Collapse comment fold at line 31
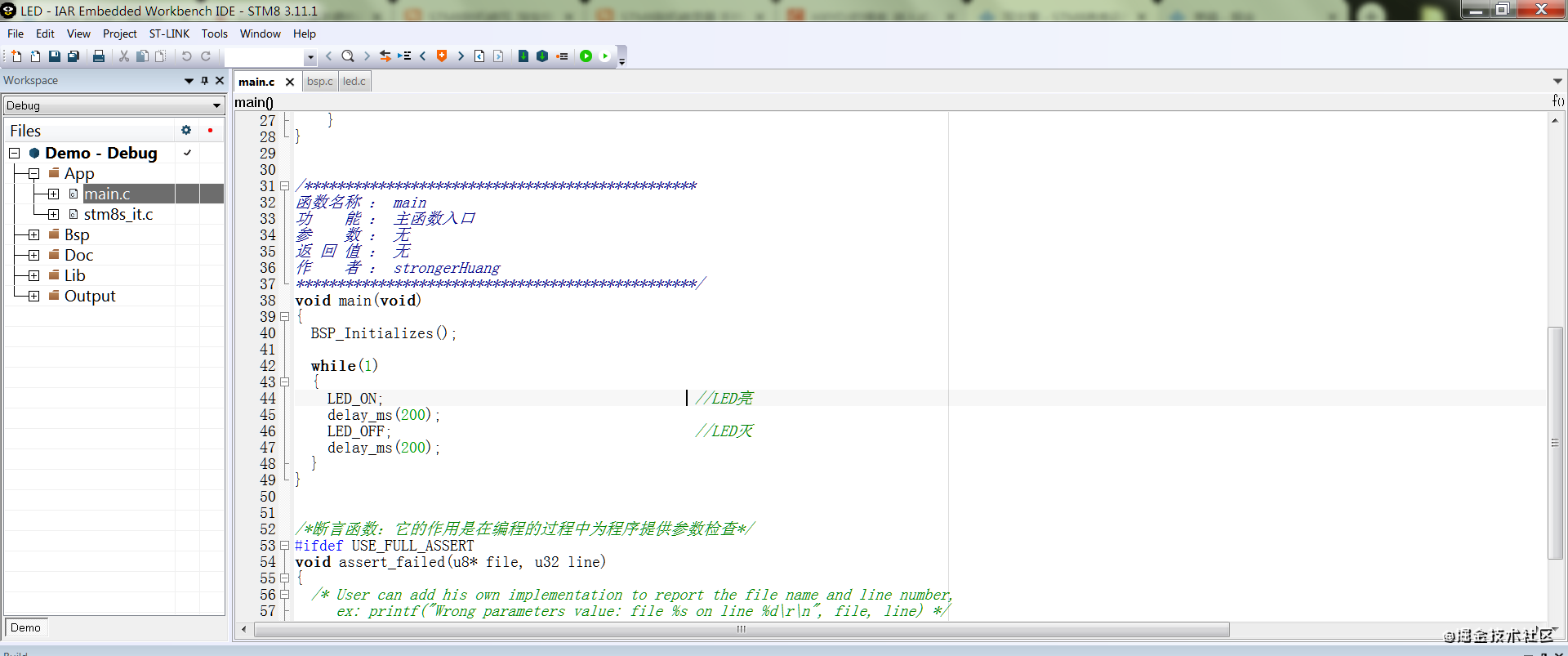The width and height of the screenshot is (1568, 656). pos(284,185)
